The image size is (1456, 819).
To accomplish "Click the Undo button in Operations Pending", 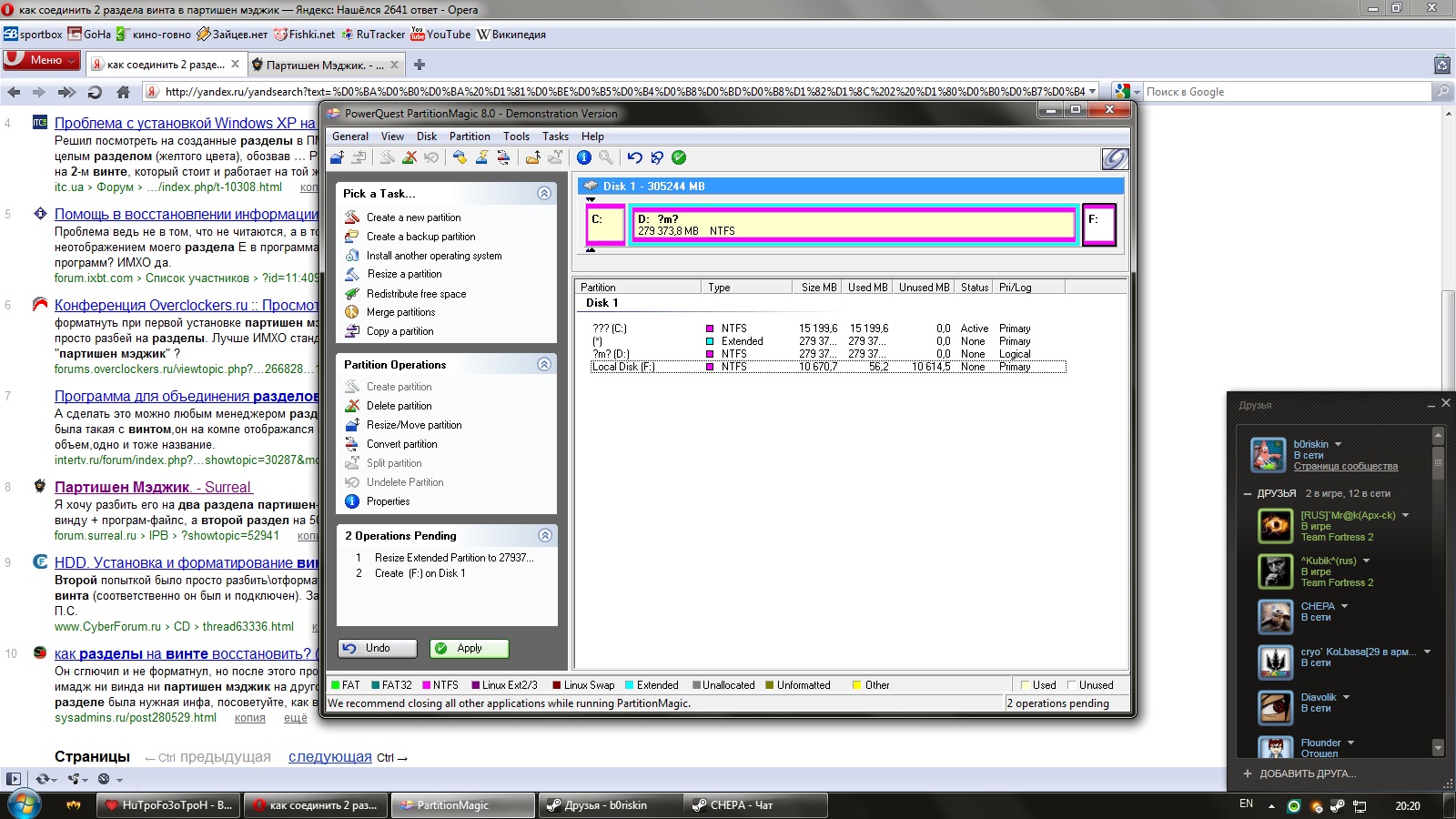I will click(x=378, y=648).
